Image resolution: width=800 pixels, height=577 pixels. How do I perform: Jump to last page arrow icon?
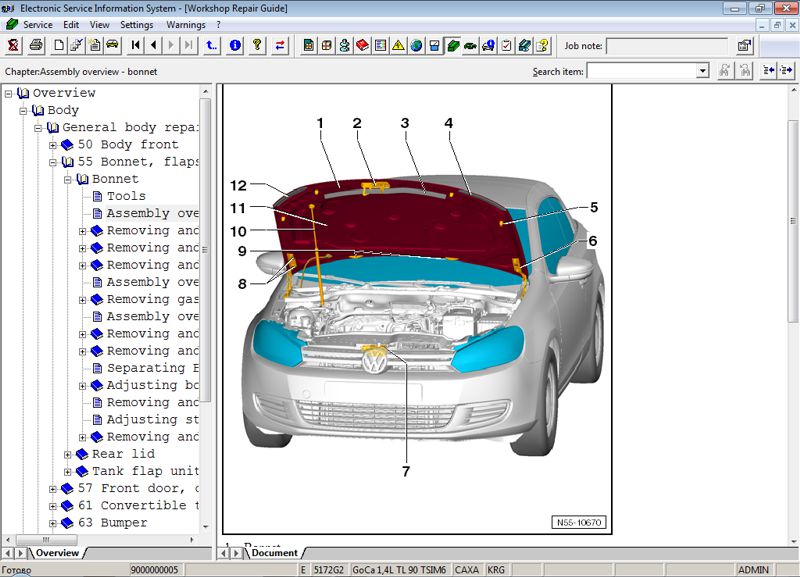[x=189, y=45]
